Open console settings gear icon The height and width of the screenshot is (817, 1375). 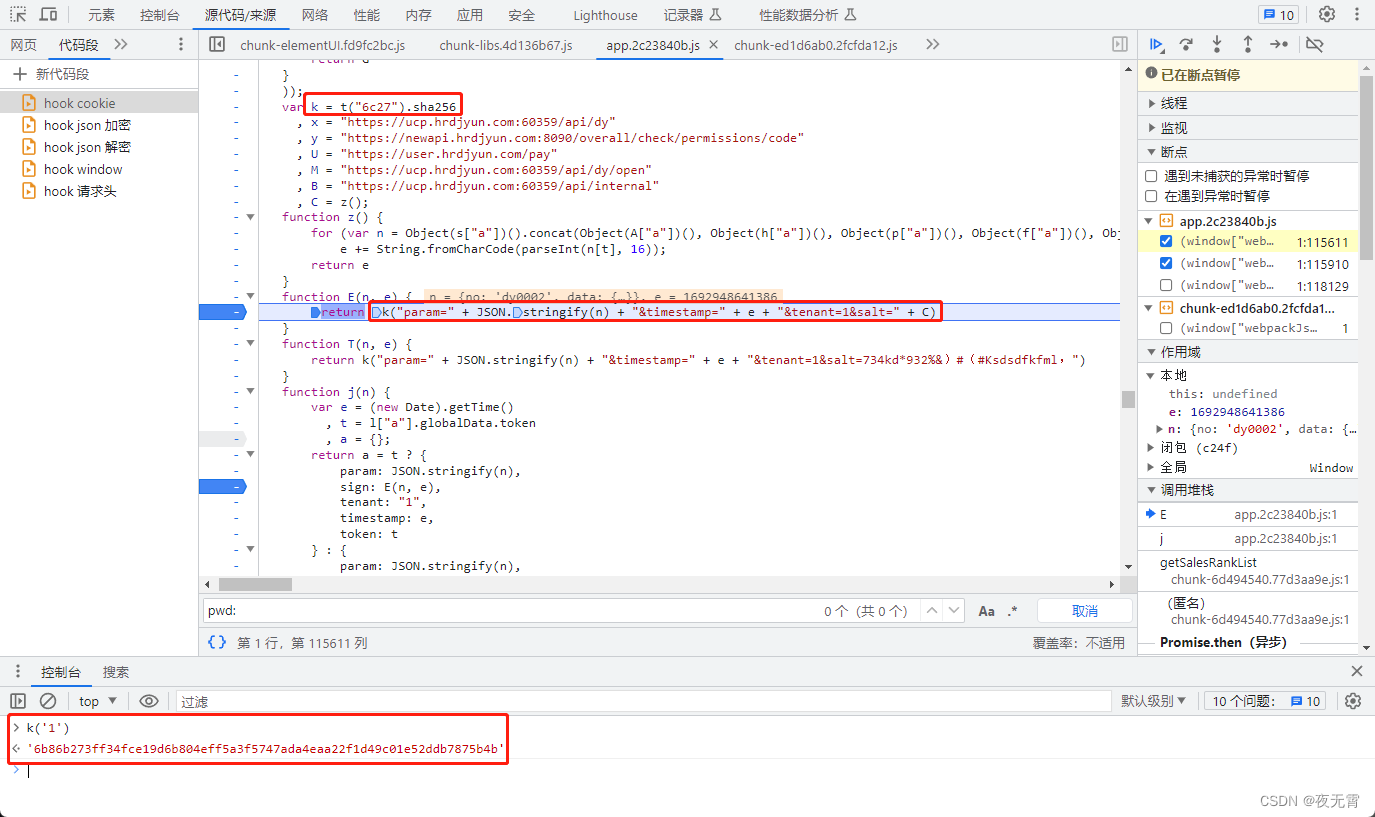tap(1353, 701)
